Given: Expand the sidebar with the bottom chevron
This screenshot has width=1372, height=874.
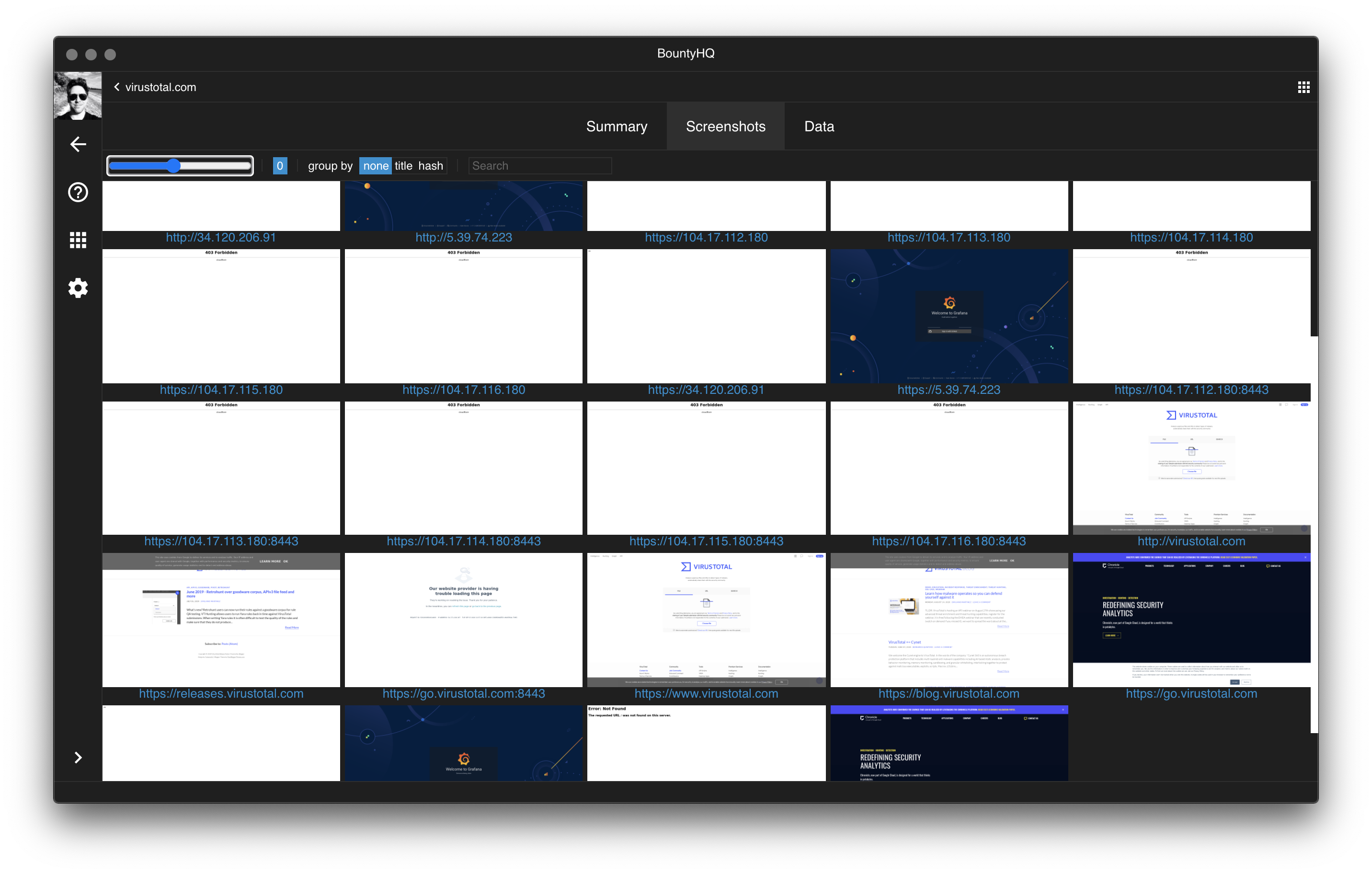Looking at the screenshot, I should [x=78, y=757].
